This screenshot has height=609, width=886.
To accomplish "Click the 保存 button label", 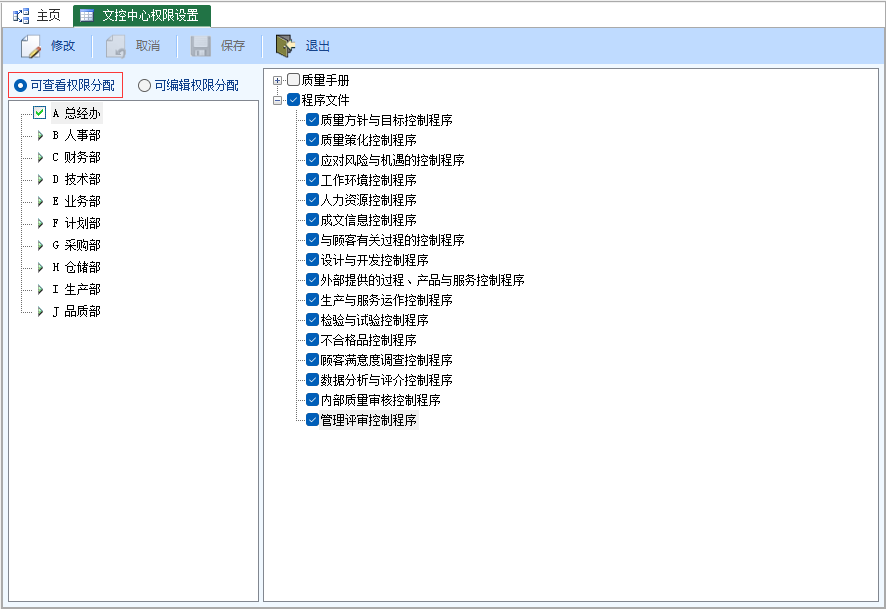I will click(232, 46).
